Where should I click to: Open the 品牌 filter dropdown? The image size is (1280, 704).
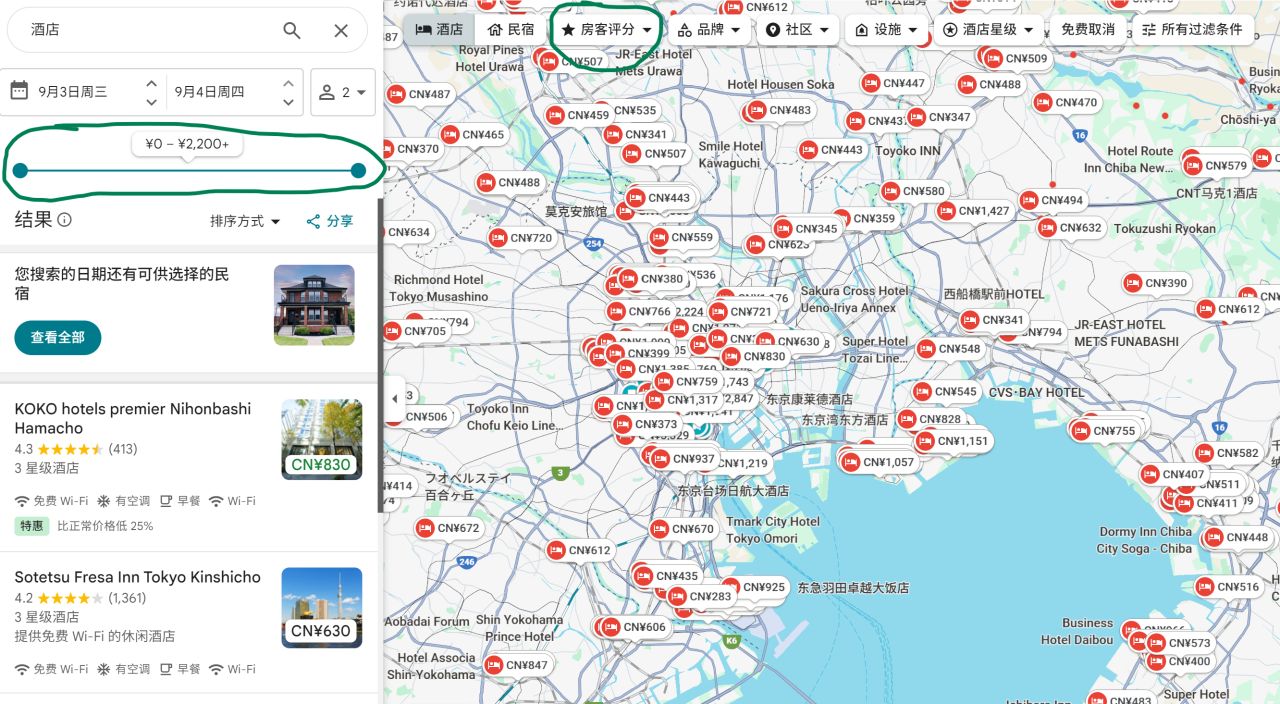pos(709,30)
